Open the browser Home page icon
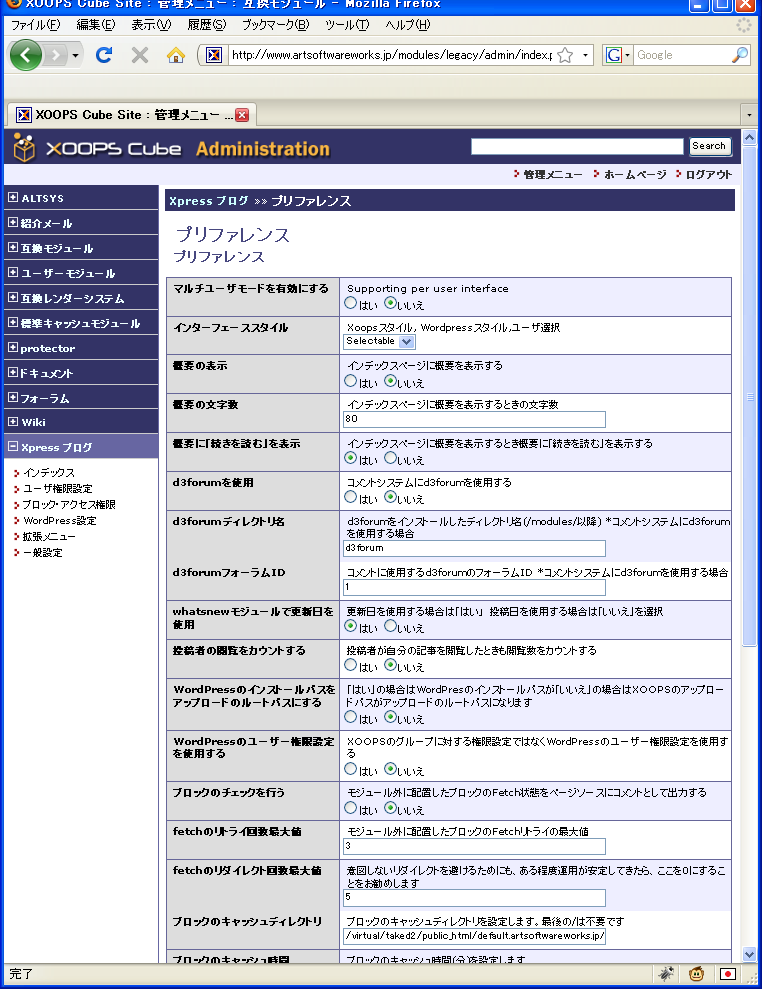Viewport: 762px width, 989px height. [x=175, y=55]
